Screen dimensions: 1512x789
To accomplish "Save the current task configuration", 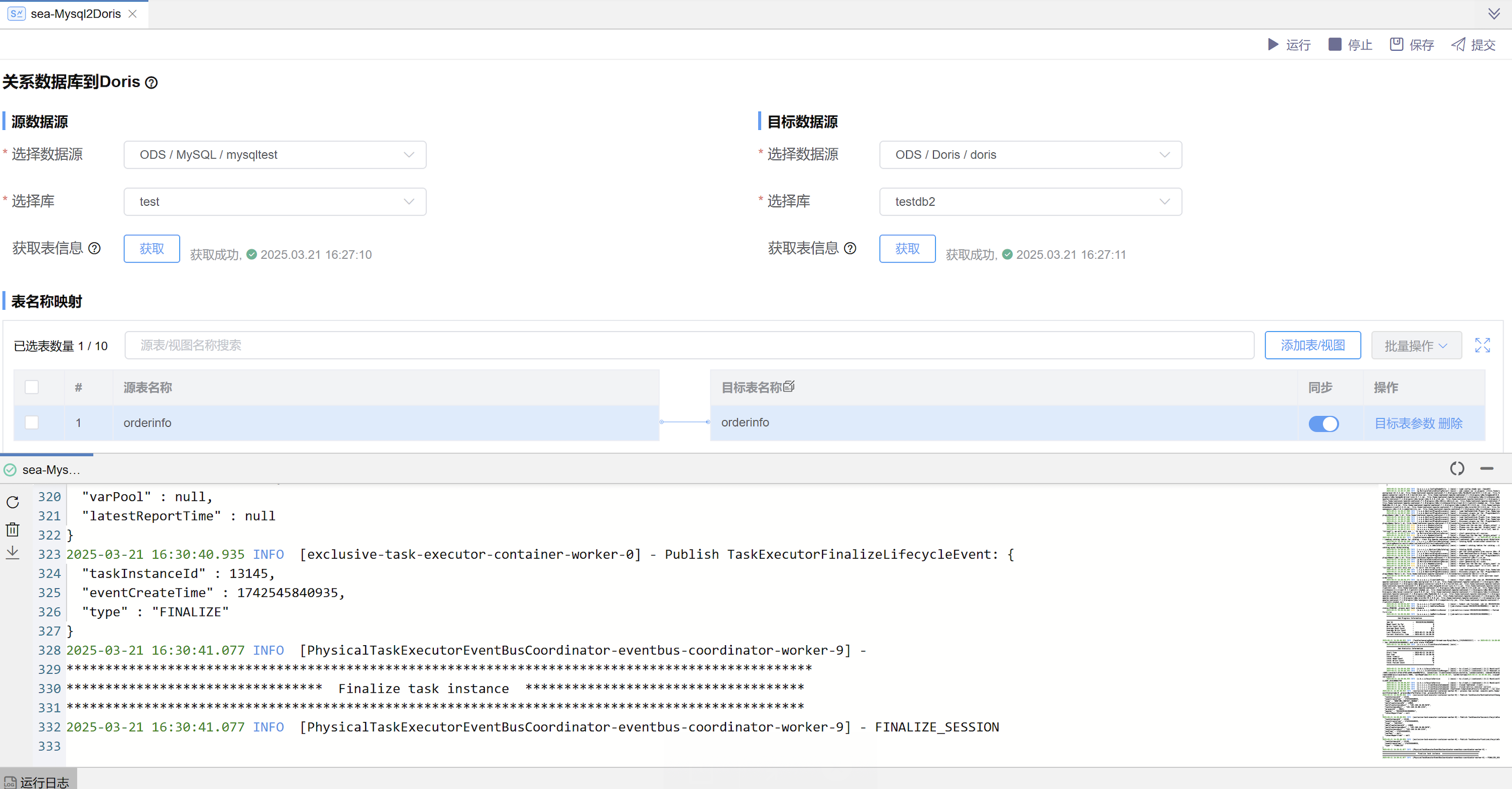I will coord(1411,45).
